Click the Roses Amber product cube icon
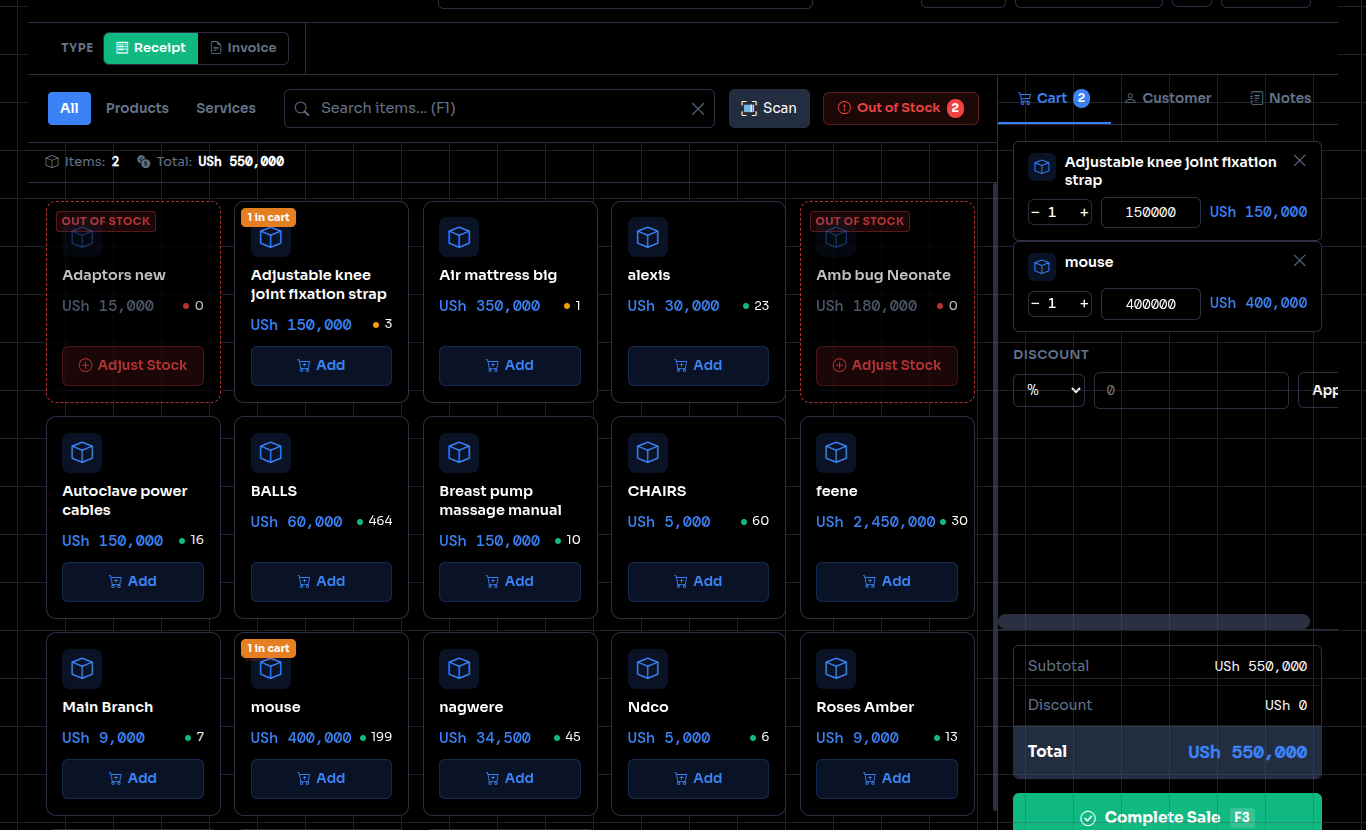The width and height of the screenshot is (1366, 830). click(x=836, y=669)
